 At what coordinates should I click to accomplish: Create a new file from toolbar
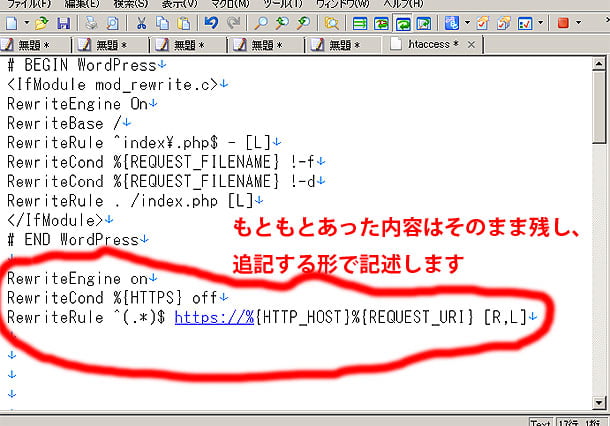10,22
